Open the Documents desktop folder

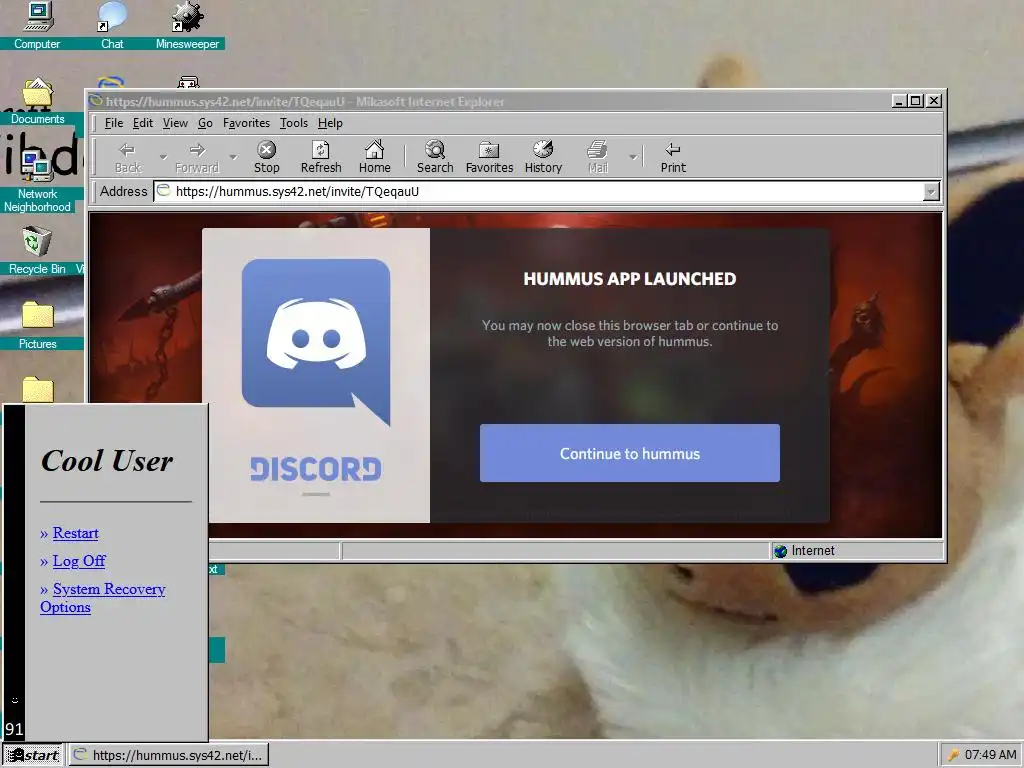37,101
